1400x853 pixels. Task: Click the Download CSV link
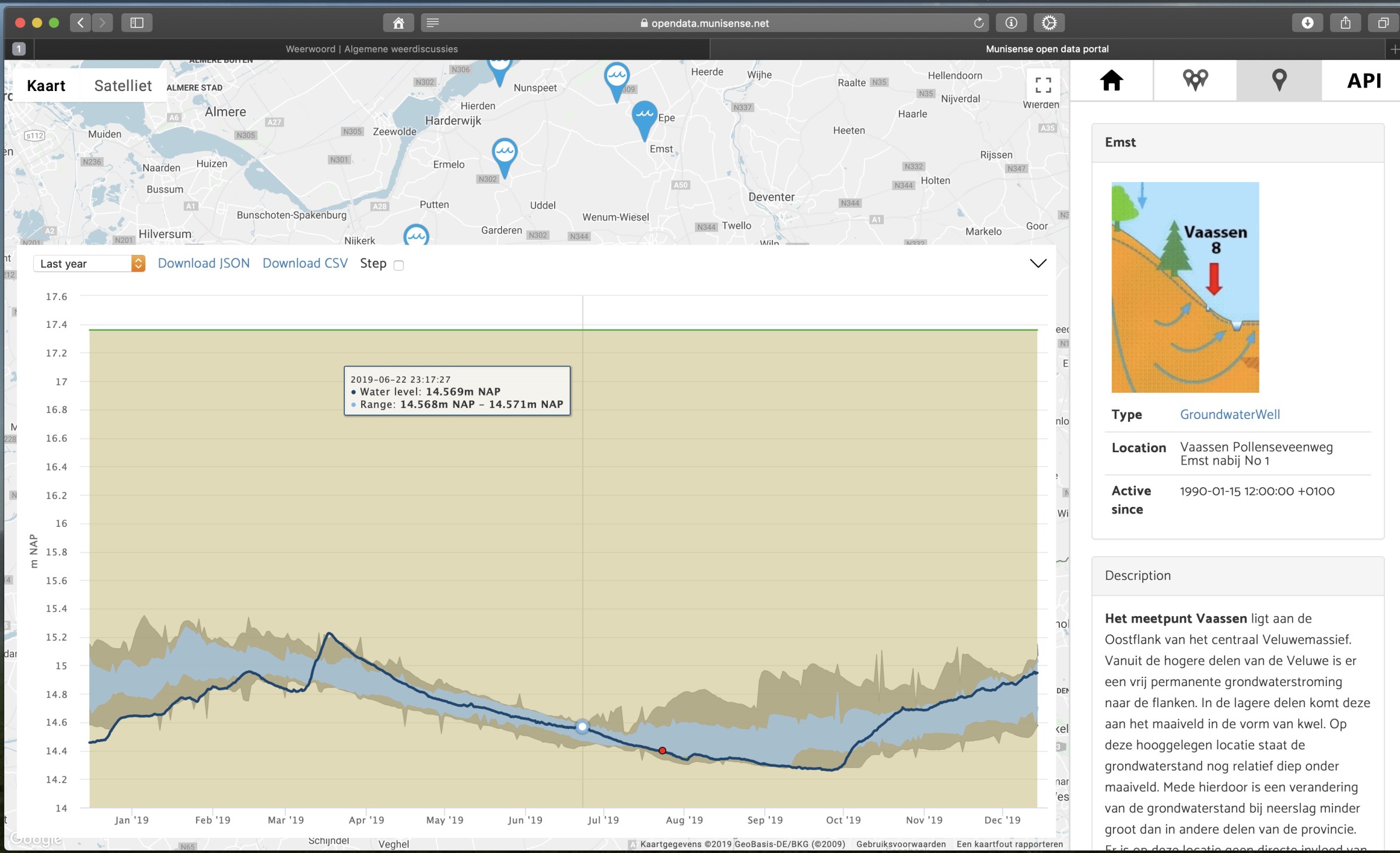(305, 263)
